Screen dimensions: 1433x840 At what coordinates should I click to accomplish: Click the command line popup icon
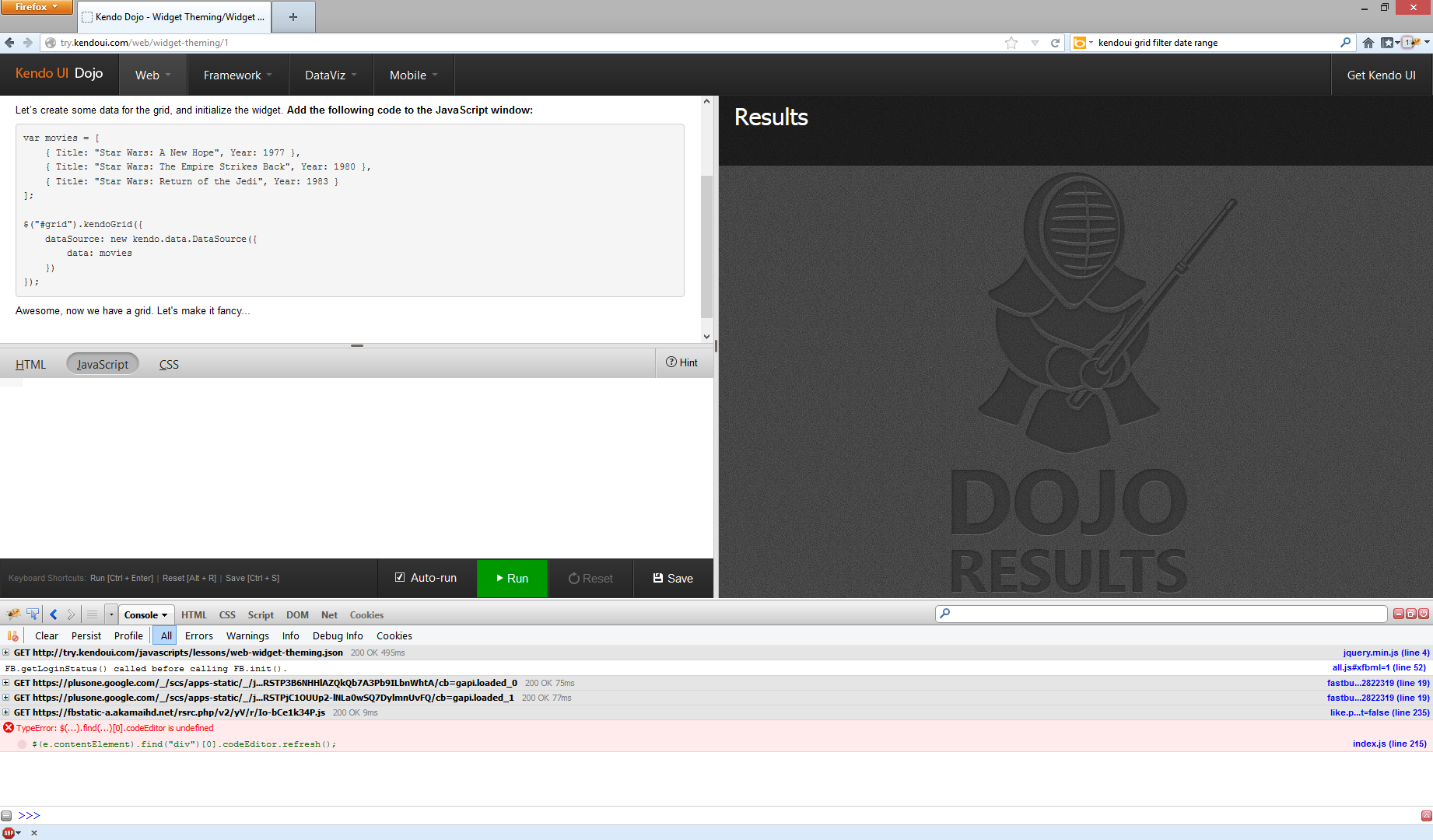(6, 816)
